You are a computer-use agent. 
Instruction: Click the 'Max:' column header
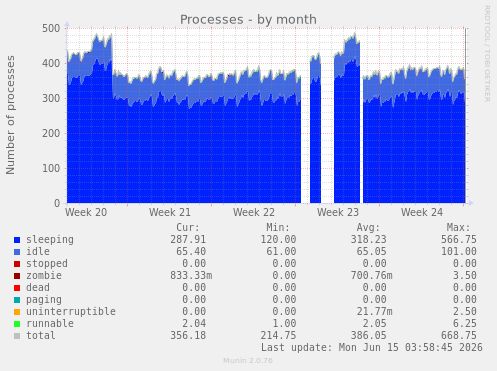pyautogui.click(x=458, y=228)
